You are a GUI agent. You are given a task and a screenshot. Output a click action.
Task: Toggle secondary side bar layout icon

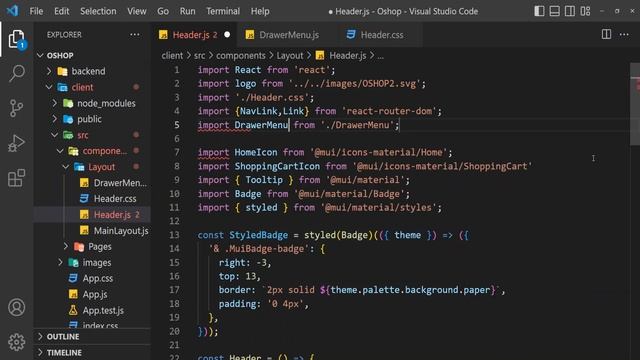(570, 11)
